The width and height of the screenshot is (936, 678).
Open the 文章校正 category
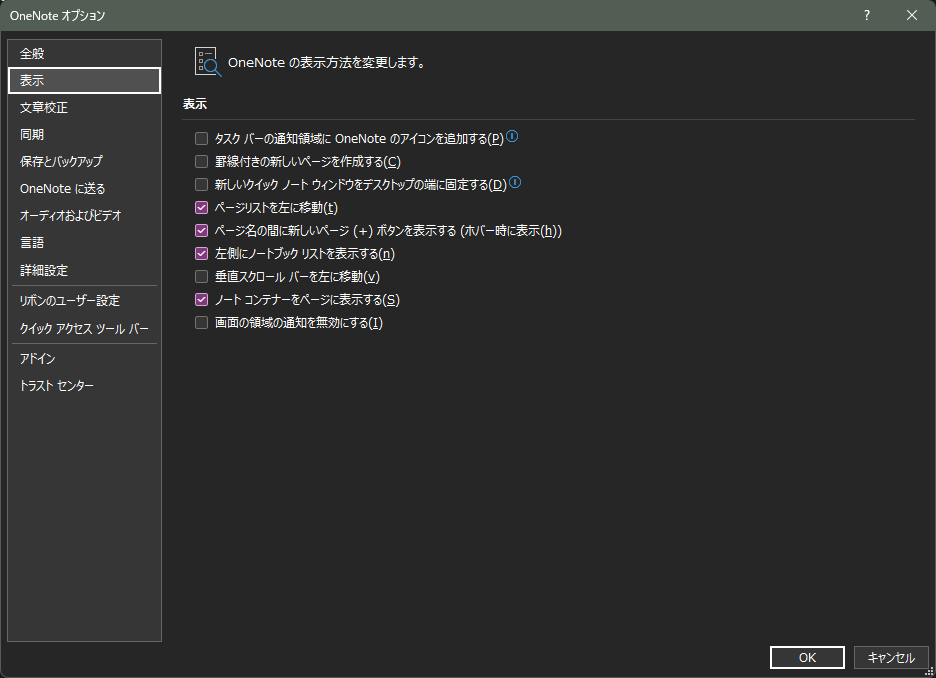84,107
